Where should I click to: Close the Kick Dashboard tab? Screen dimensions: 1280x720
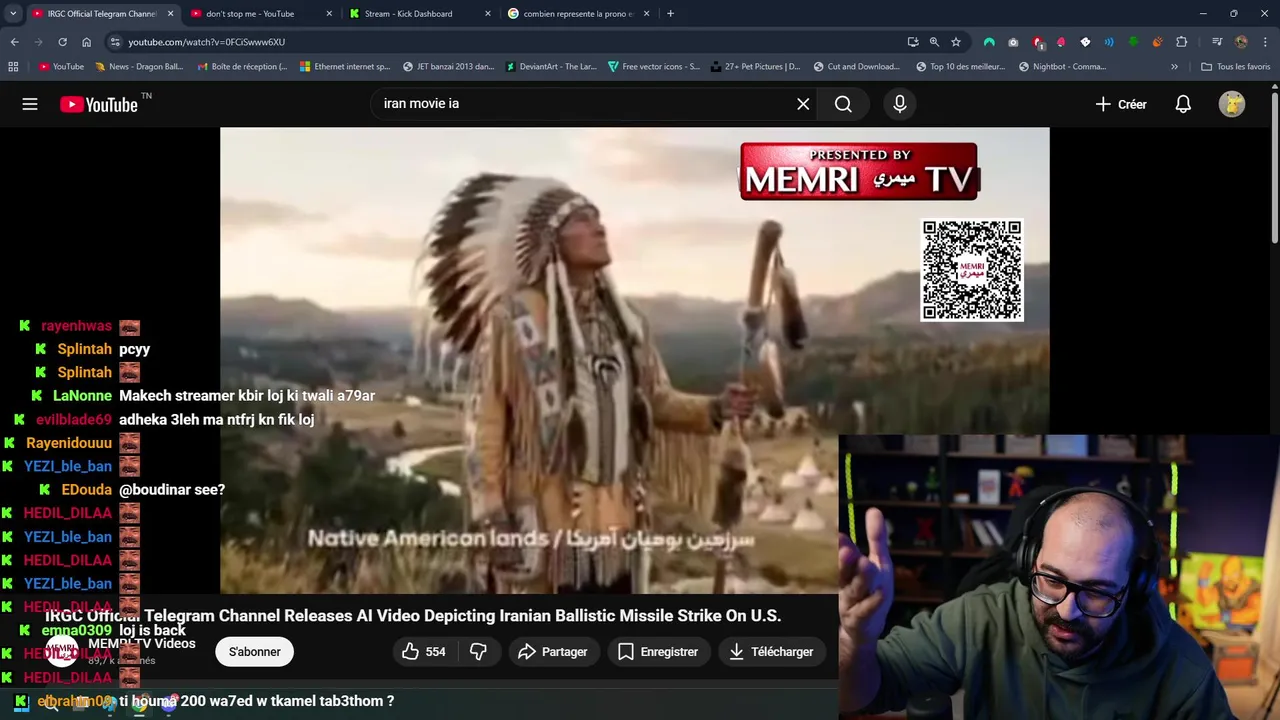(488, 14)
